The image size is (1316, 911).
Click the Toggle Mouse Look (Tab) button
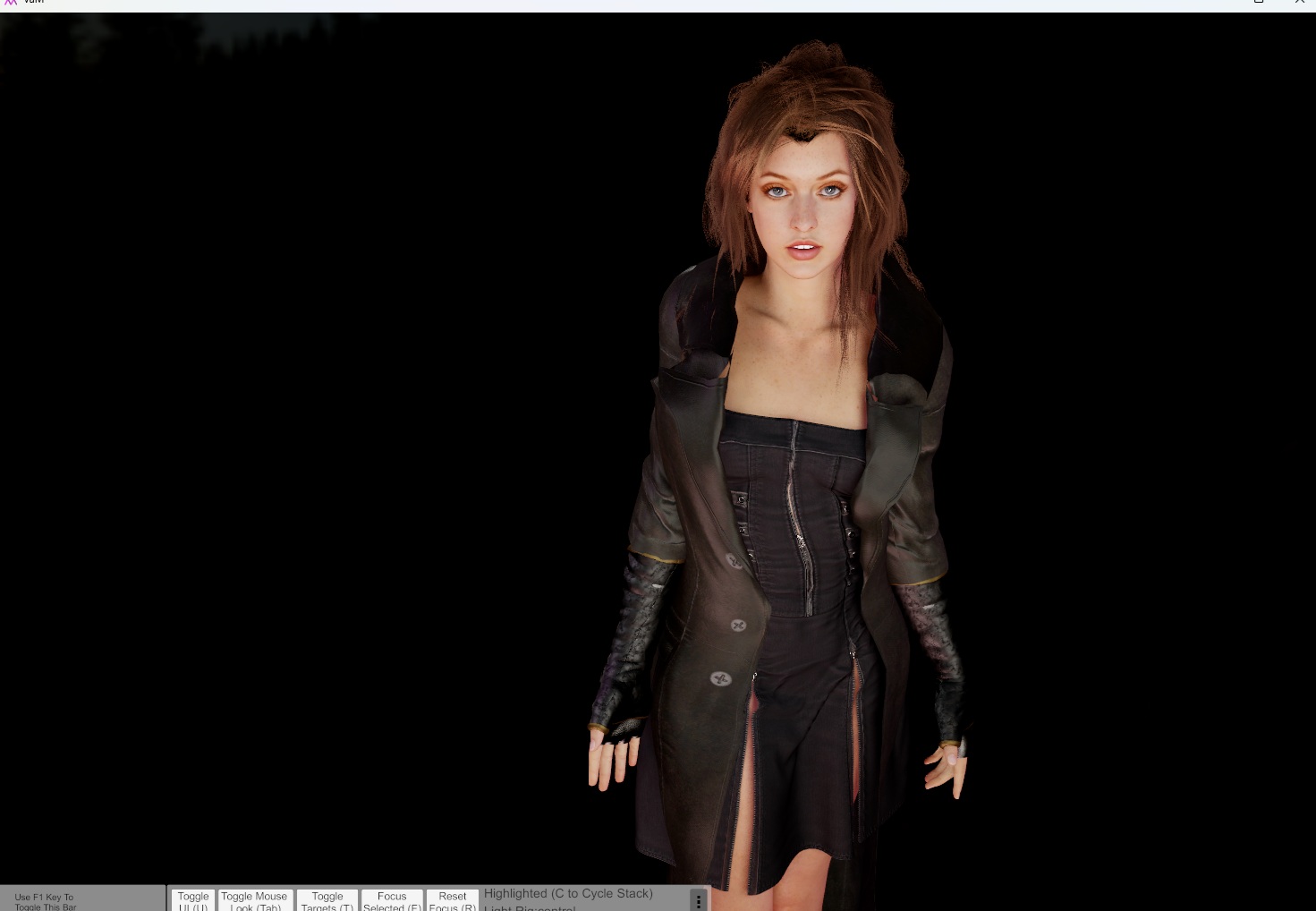[255, 900]
